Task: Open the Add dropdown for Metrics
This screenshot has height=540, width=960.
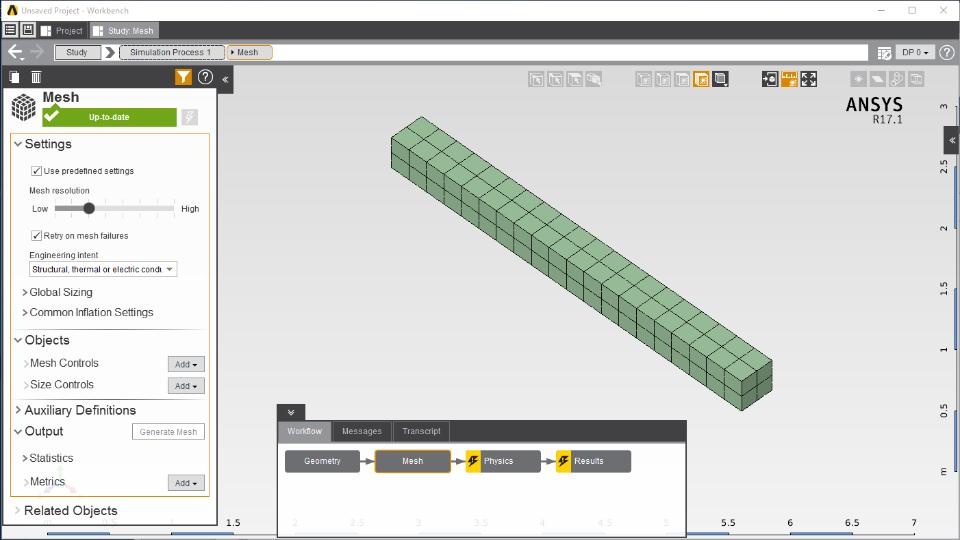Action: point(186,483)
